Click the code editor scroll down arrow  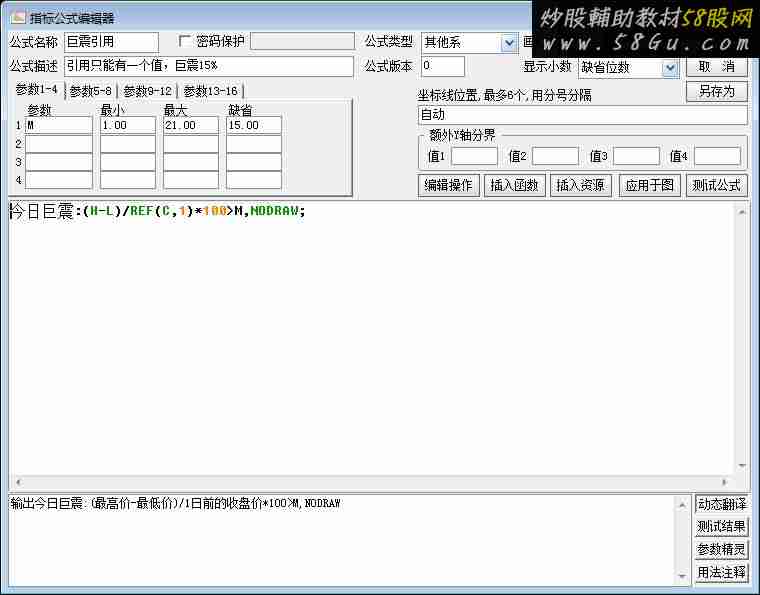click(742, 466)
